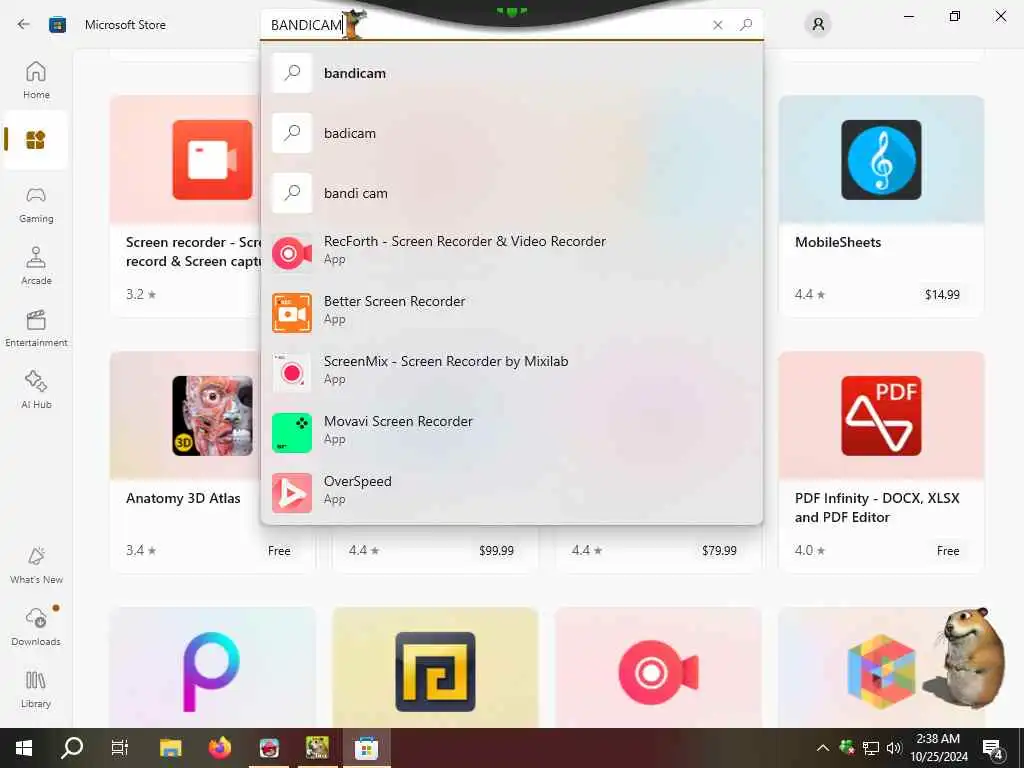The height and width of the screenshot is (768, 1024).
Task: Open the user profile icon
Action: 818,25
